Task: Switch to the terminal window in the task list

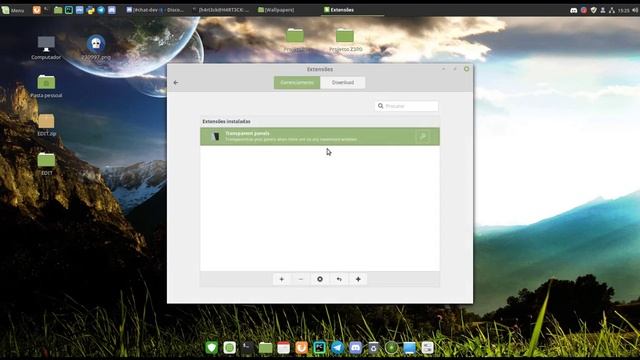Action: (220, 10)
